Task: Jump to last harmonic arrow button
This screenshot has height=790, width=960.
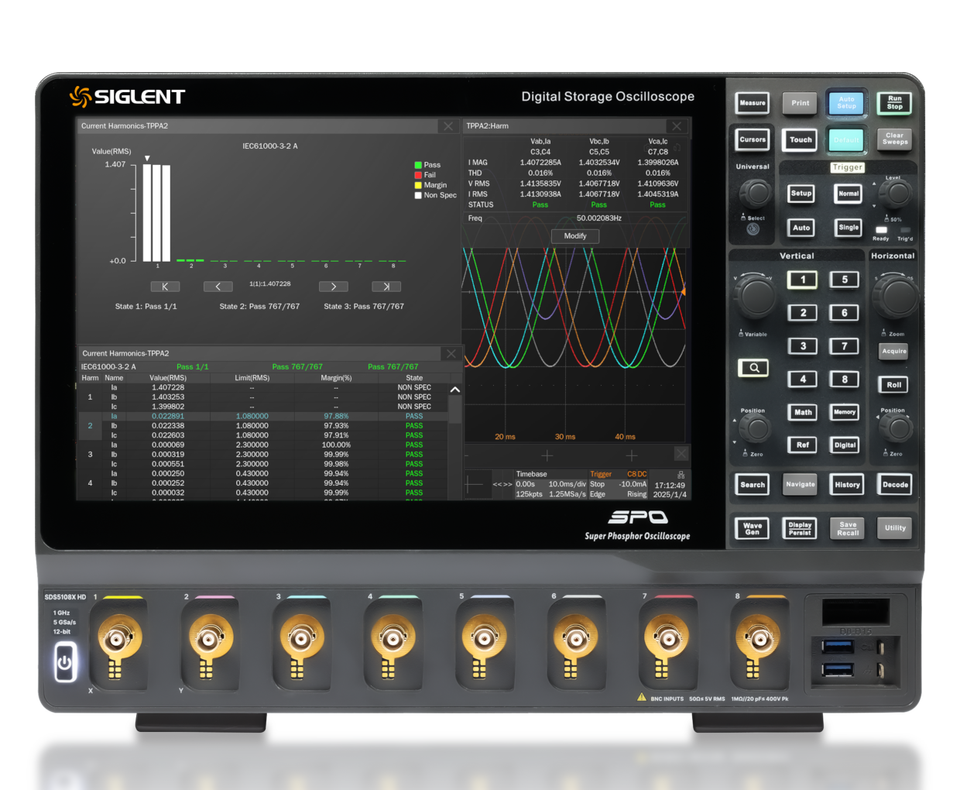Action: [386, 287]
